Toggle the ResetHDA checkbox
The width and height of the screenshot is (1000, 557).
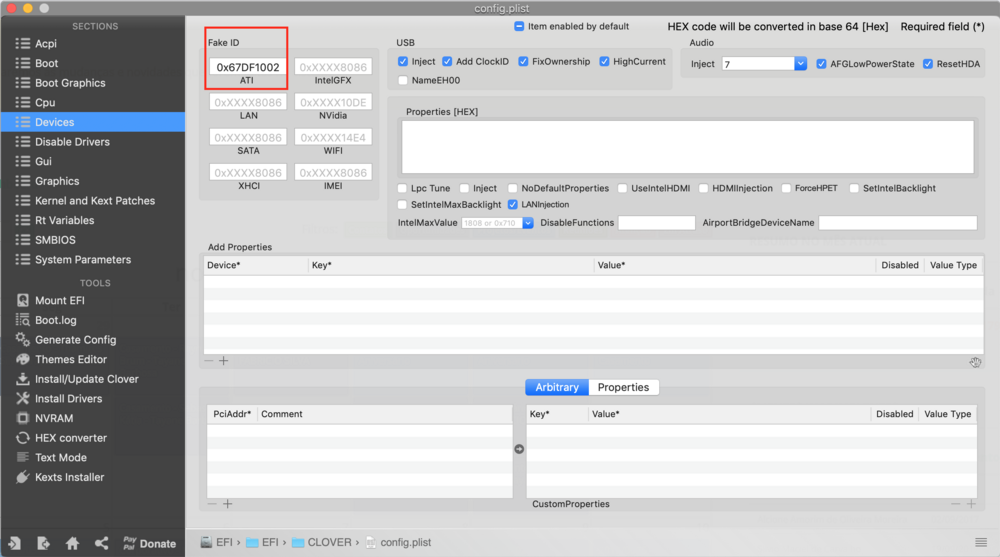(x=928, y=64)
